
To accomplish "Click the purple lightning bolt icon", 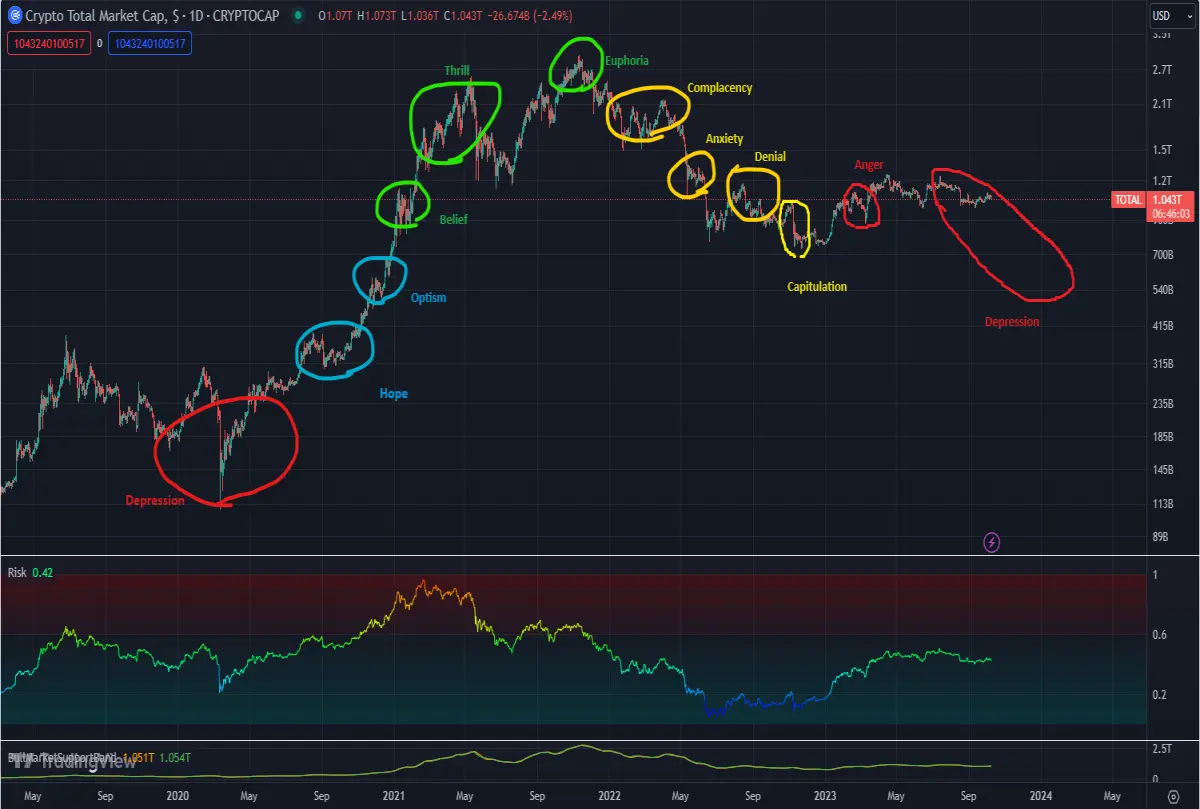I will (992, 542).
